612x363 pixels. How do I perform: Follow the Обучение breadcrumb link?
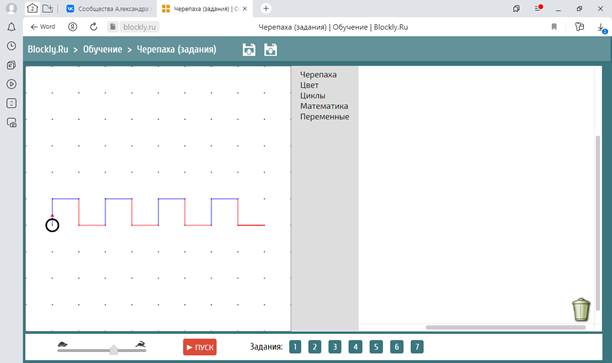pos(103,50)
